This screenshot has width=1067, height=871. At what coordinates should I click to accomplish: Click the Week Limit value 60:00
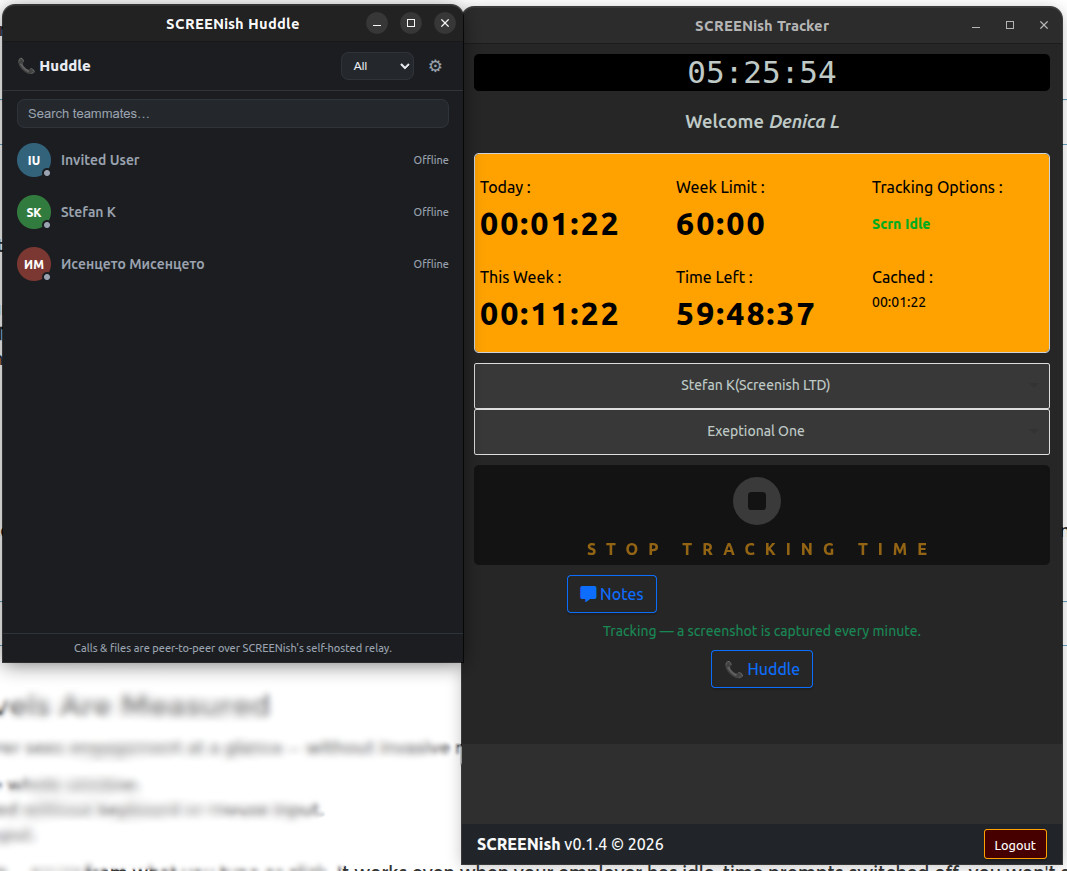720,225
